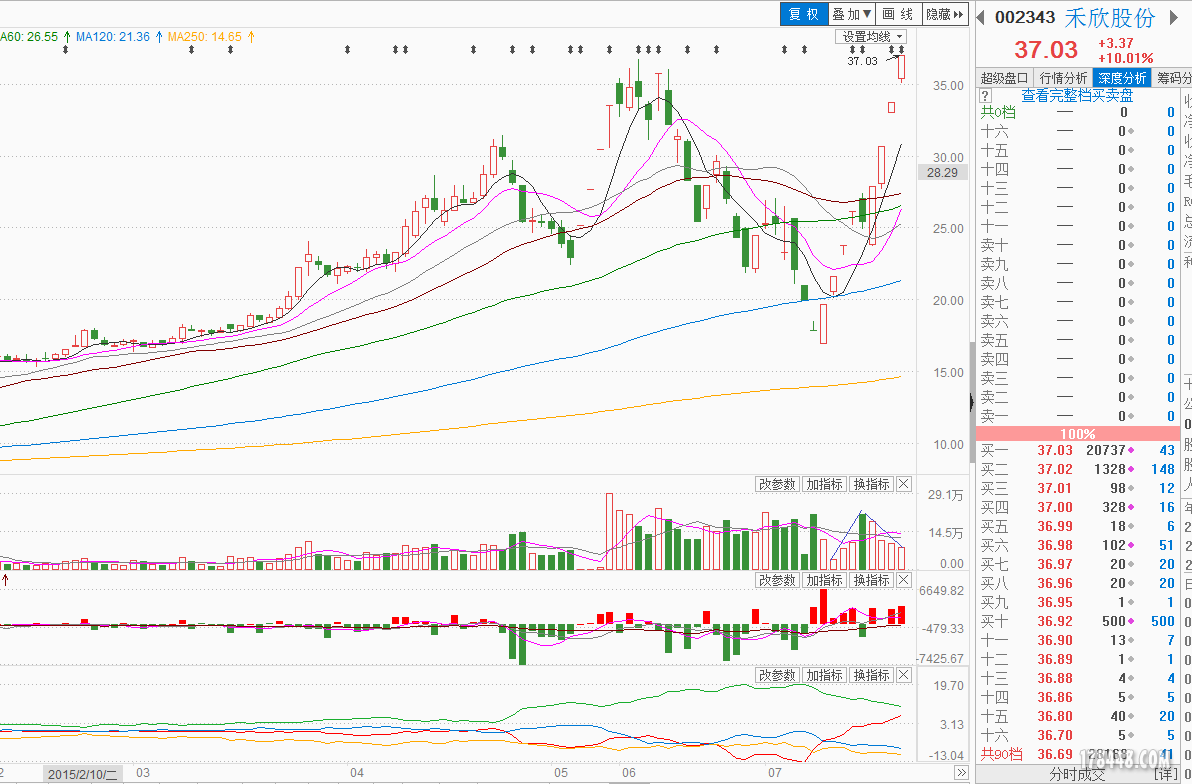Click 加指标 on capital flow panel
This screenshot has width=1192, height=784.
[x=825, y=580]
